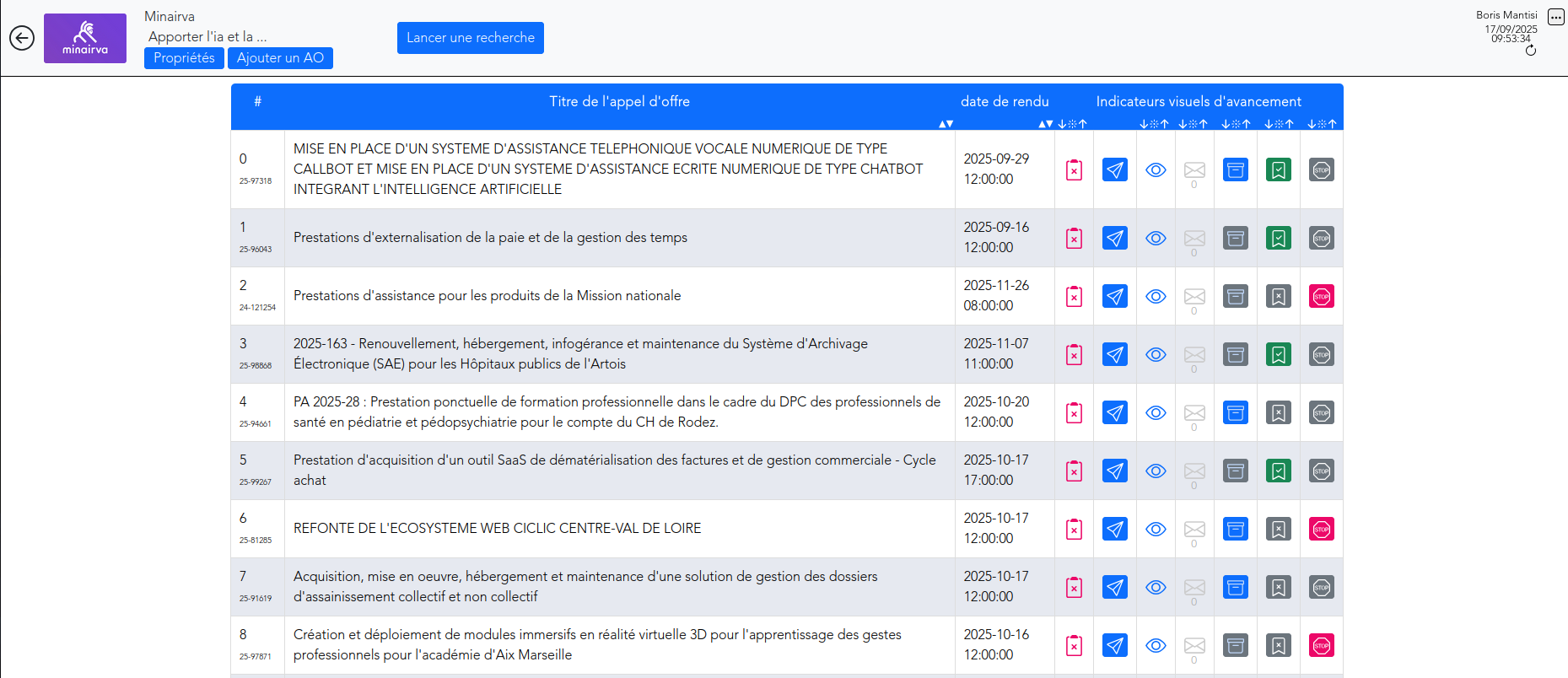
Task: Open the envelope messages icon in row 4
Action: [x=1194, y=413]
